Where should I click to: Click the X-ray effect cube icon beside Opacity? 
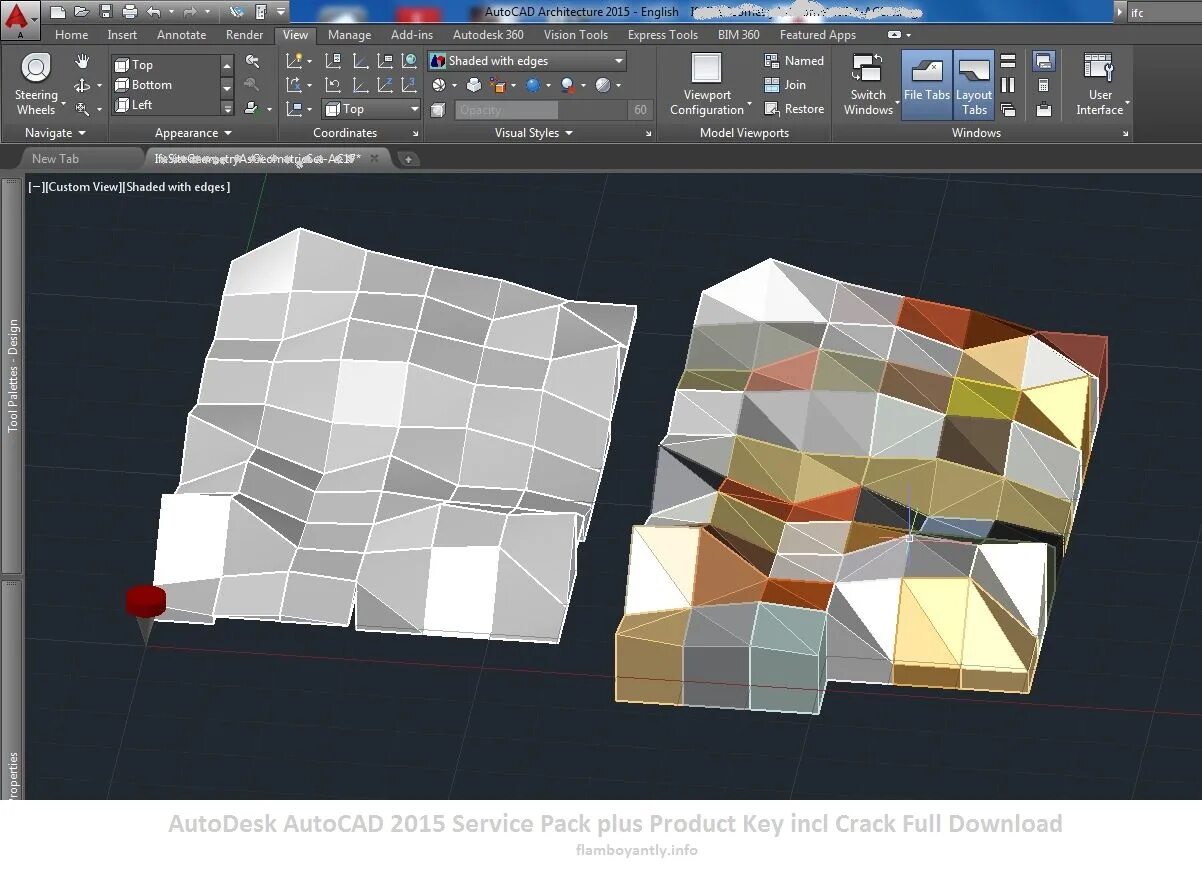pyautogui.click(x=438, y=110)
